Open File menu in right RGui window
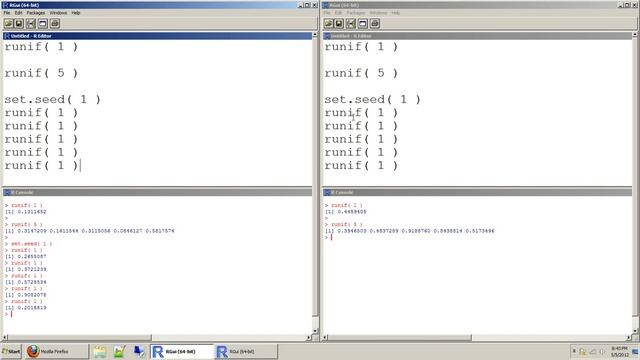The width and height of the screenshot is (640, 360). pyautogui.click(x=327, y=13)
